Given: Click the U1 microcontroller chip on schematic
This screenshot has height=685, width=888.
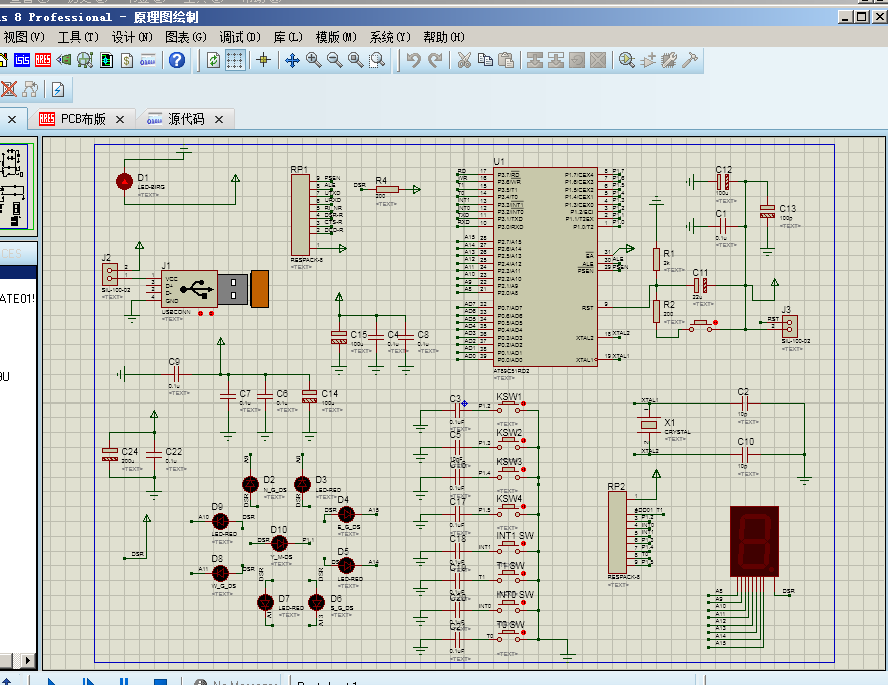Looking at the screenshot, I should (x=547, y=267).
